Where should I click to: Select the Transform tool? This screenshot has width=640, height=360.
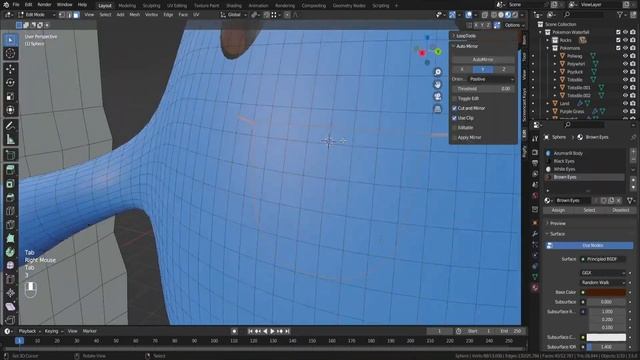10,110
